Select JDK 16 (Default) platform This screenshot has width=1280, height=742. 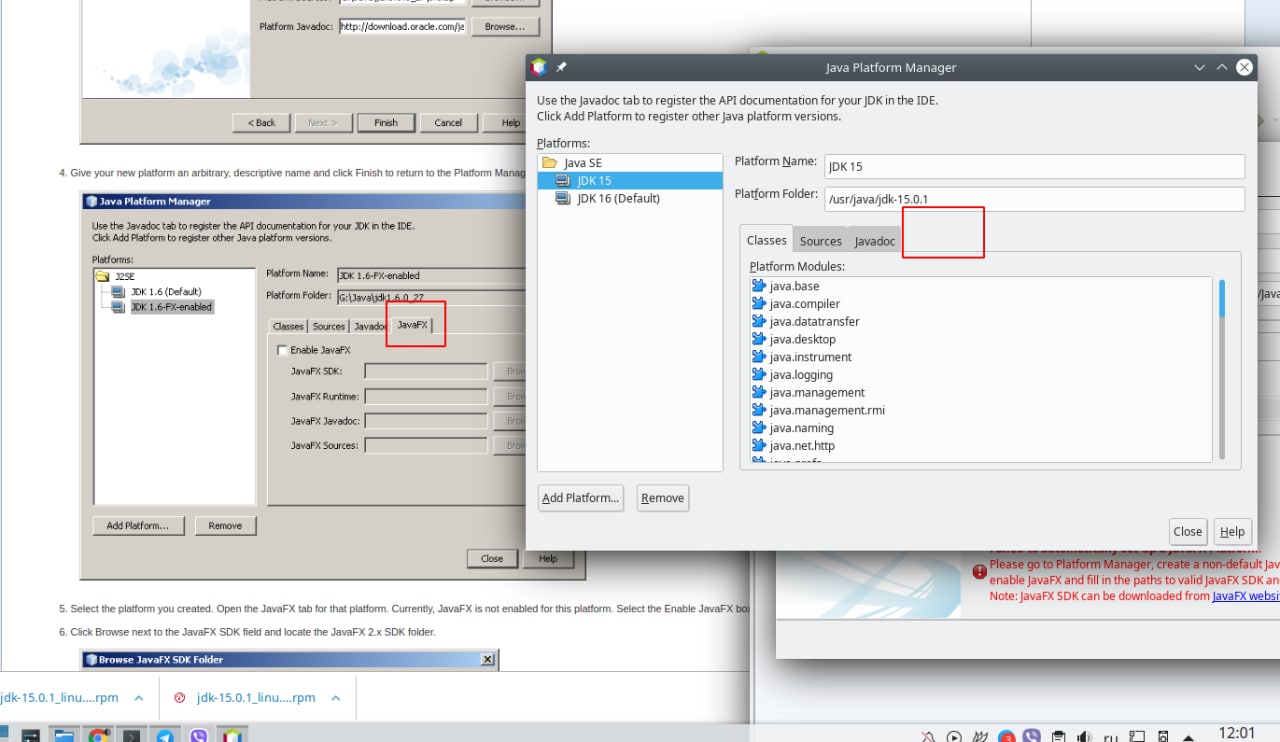607,198
